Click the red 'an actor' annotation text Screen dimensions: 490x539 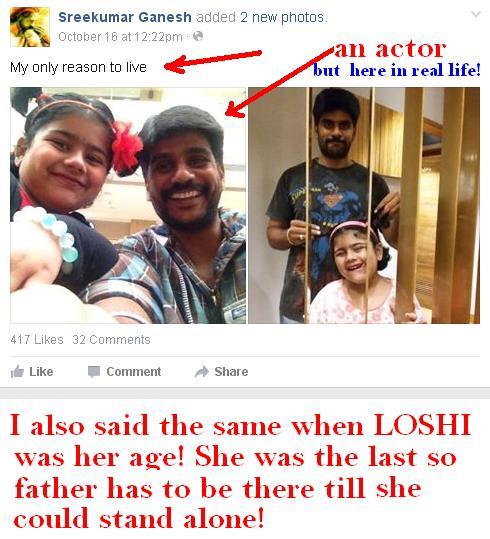pyautogui.click(x=390, y=49)
